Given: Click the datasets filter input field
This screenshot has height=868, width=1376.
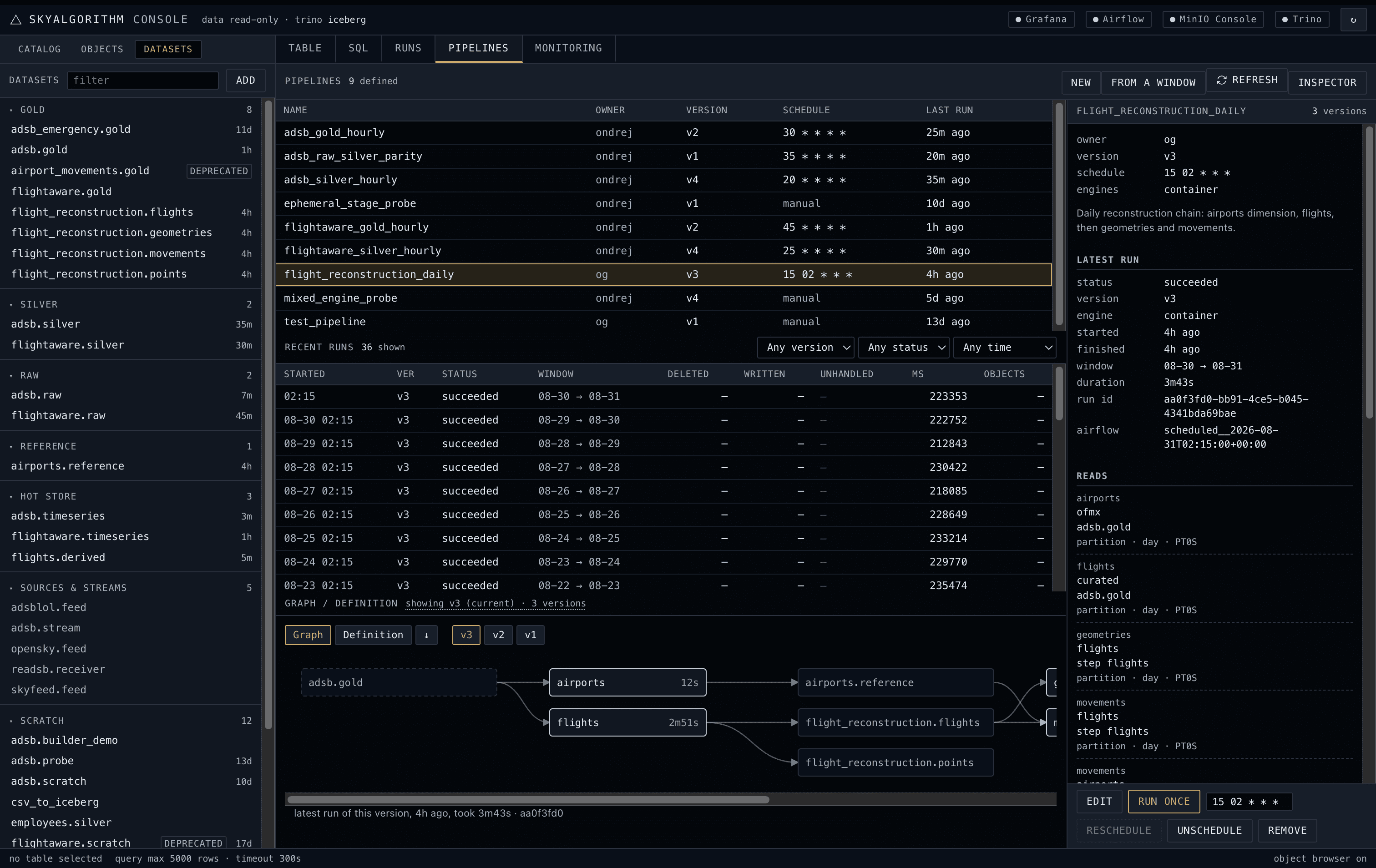Looking at the screenshot, I should (143, 81).
